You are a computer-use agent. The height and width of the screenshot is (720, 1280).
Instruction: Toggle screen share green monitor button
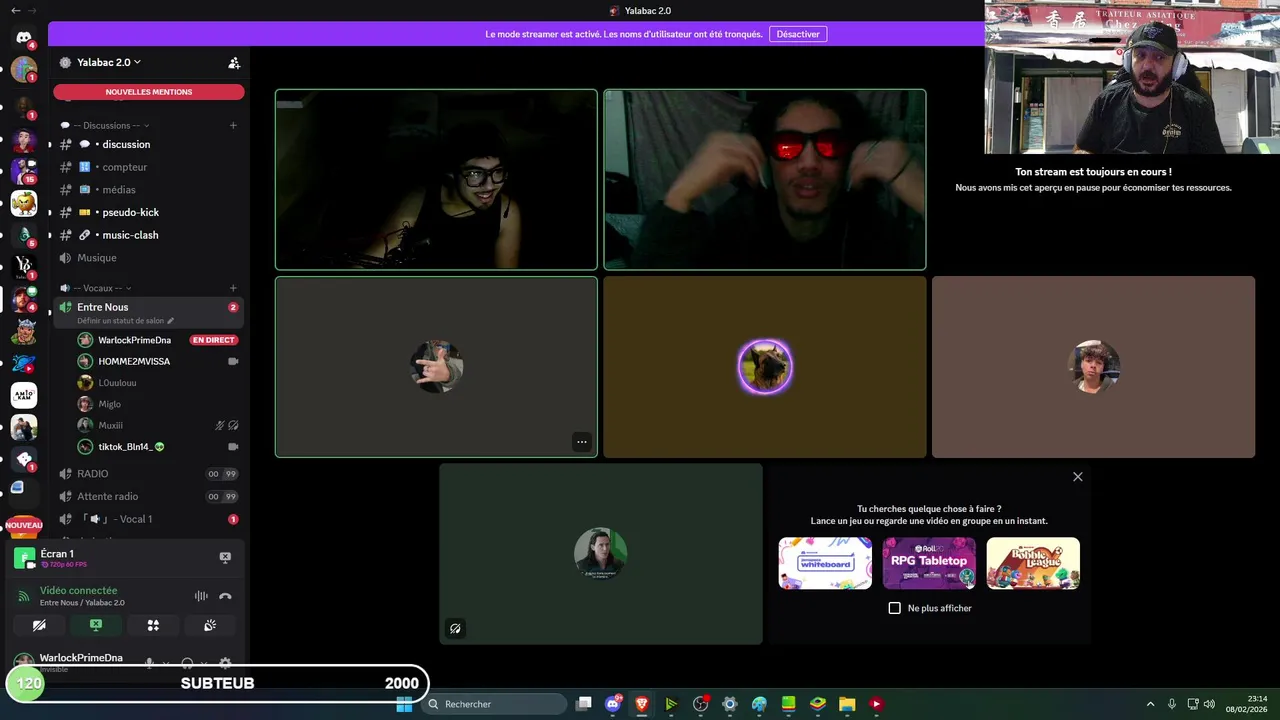point(96,625)
